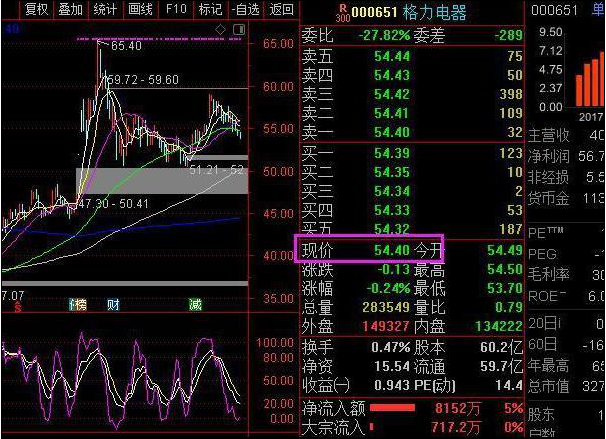Select 卖二 price 54.41
606x439 pixels.
click(392, 113)
